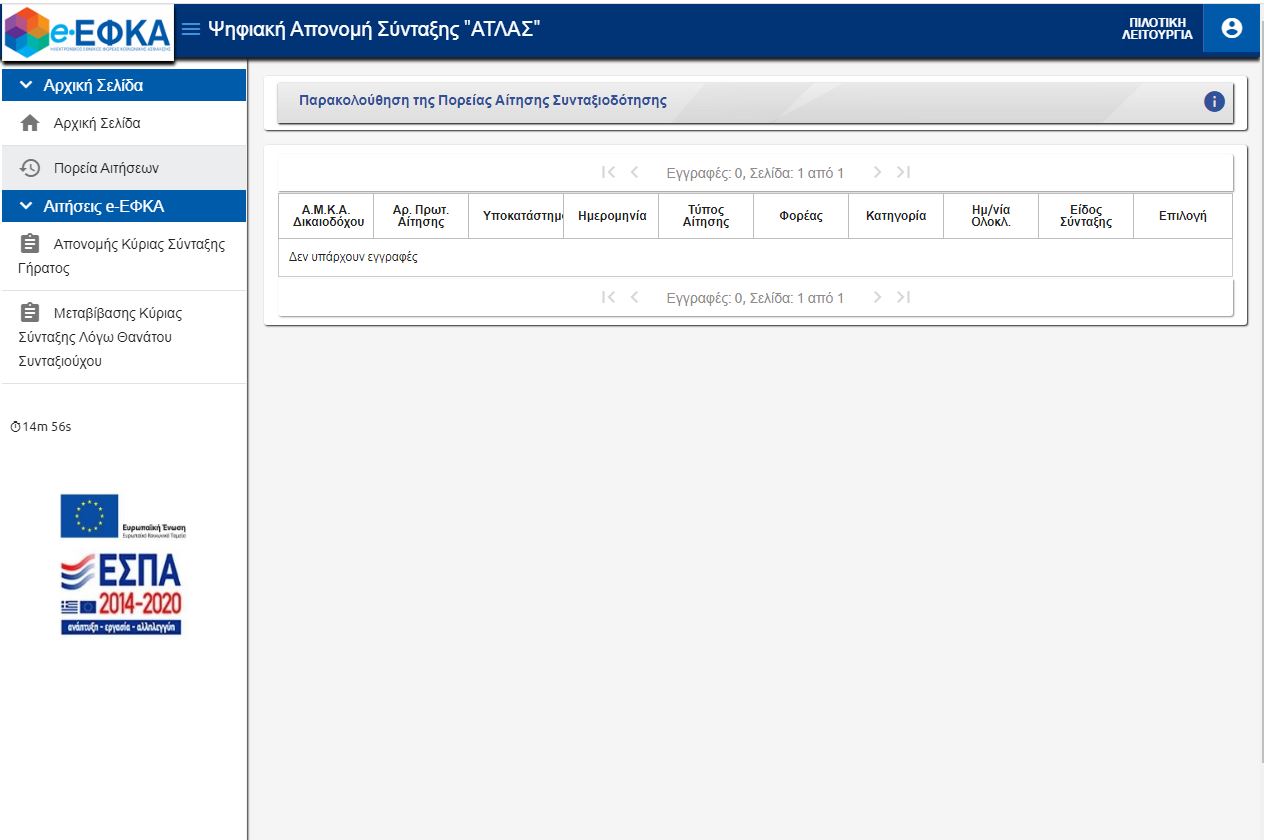Collapse the Αιτήσεις e-ΕΦΚΑ sidebar section

pos(26,206)
